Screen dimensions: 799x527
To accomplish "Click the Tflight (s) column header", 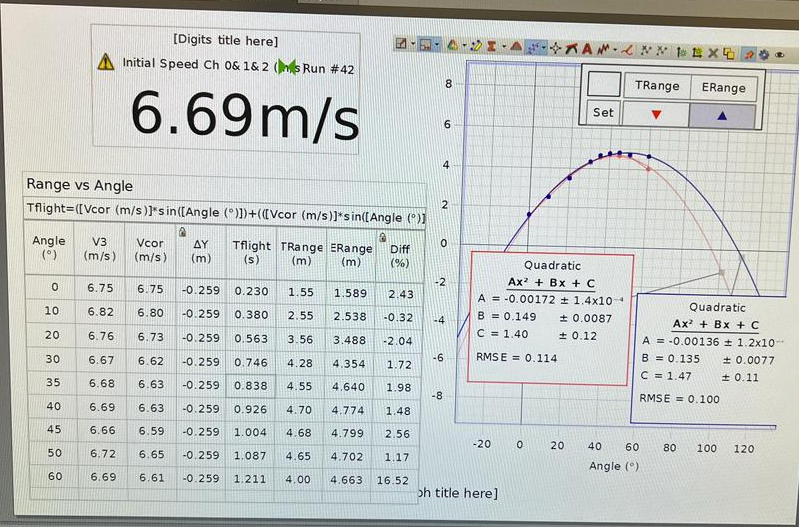I will pos(251,252).
